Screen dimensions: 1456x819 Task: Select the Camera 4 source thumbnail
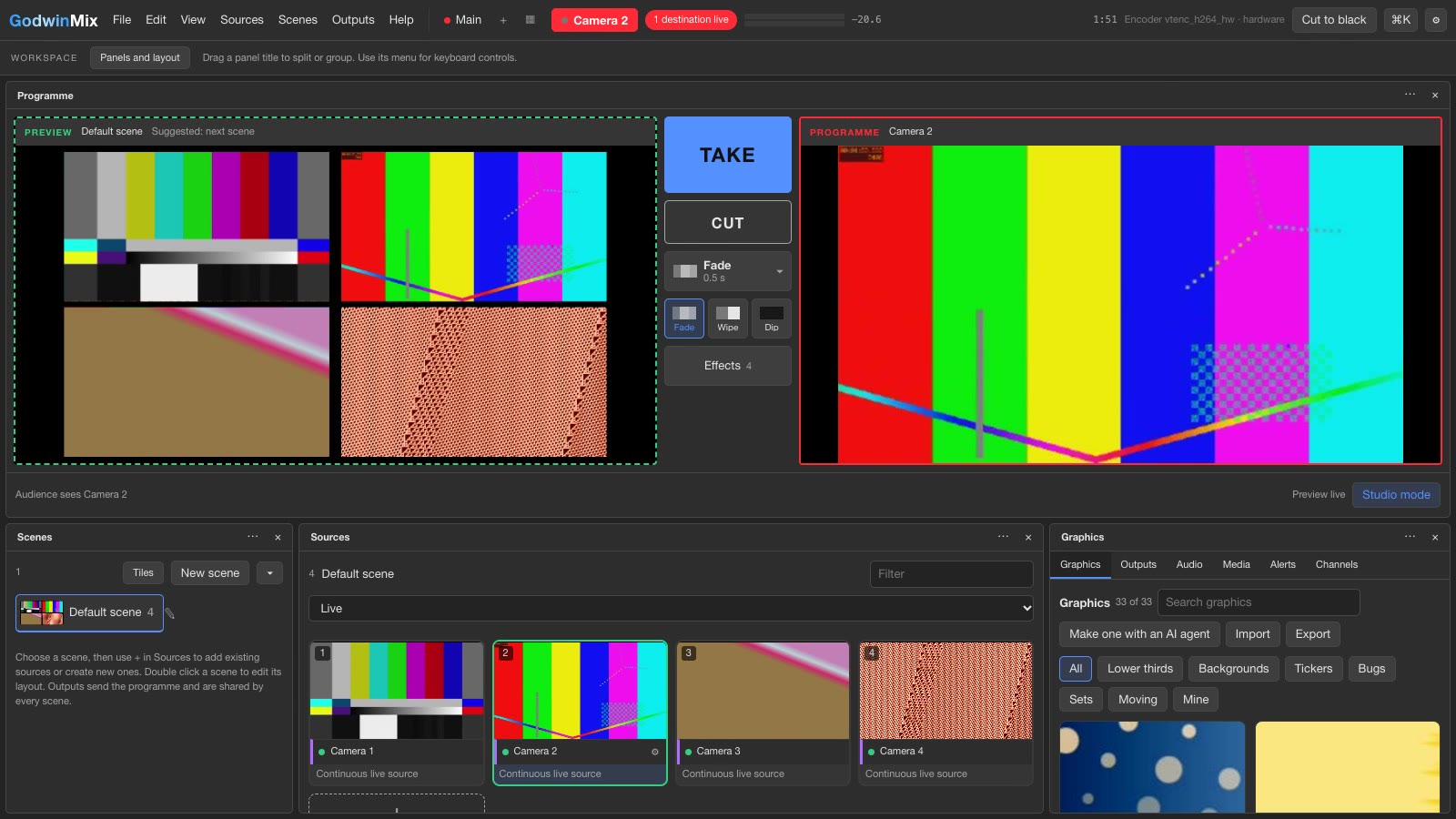point(946,691)
